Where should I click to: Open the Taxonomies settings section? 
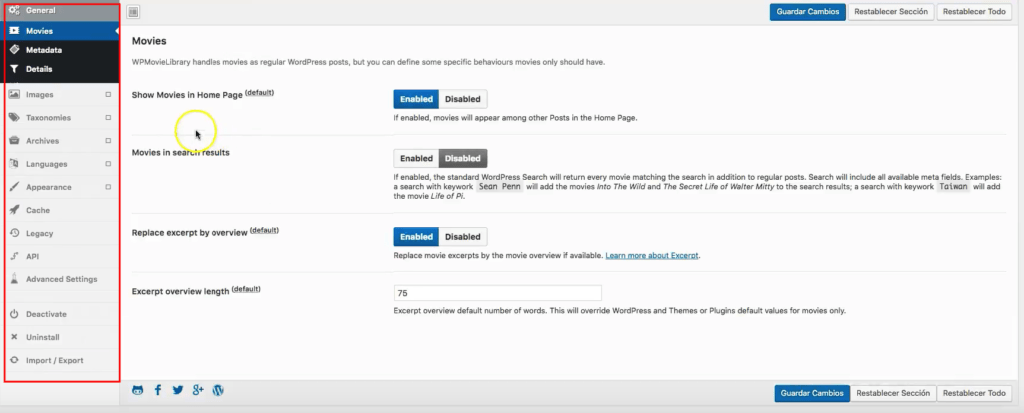(x=62, y=118)
